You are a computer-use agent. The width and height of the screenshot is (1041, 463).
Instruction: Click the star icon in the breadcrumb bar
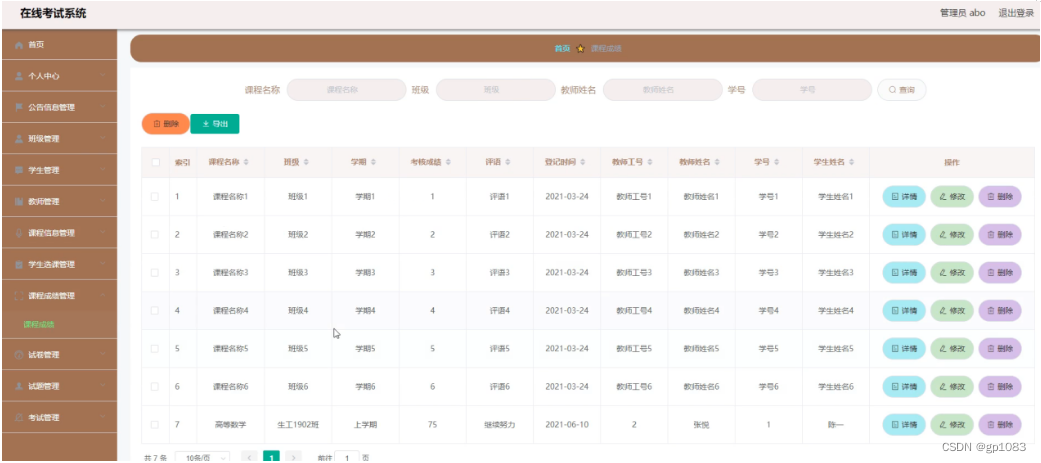coord(580,48)
